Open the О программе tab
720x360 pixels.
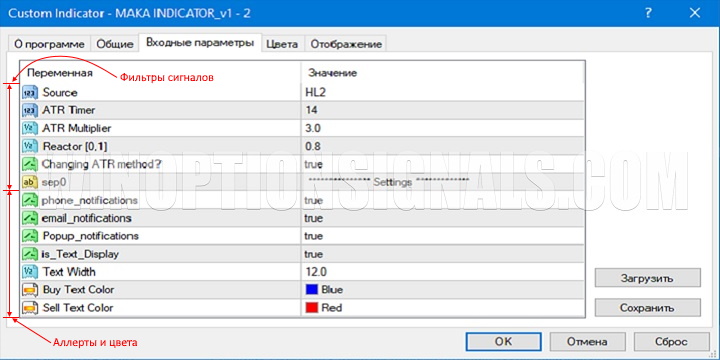pyautogui.click(x=50, y=44)
